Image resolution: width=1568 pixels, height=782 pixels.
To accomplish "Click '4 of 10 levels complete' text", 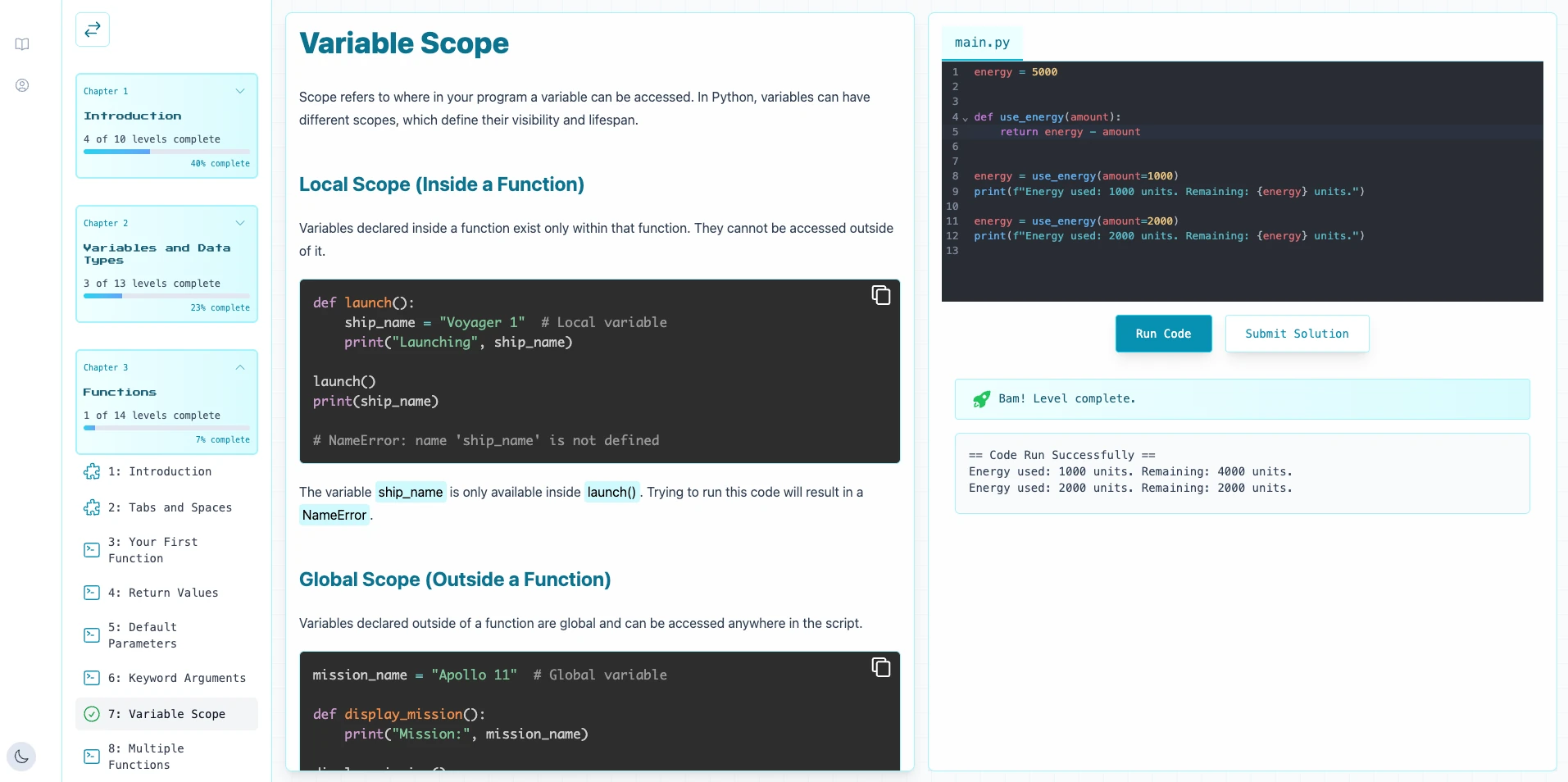I will click(x=152, y=139).
